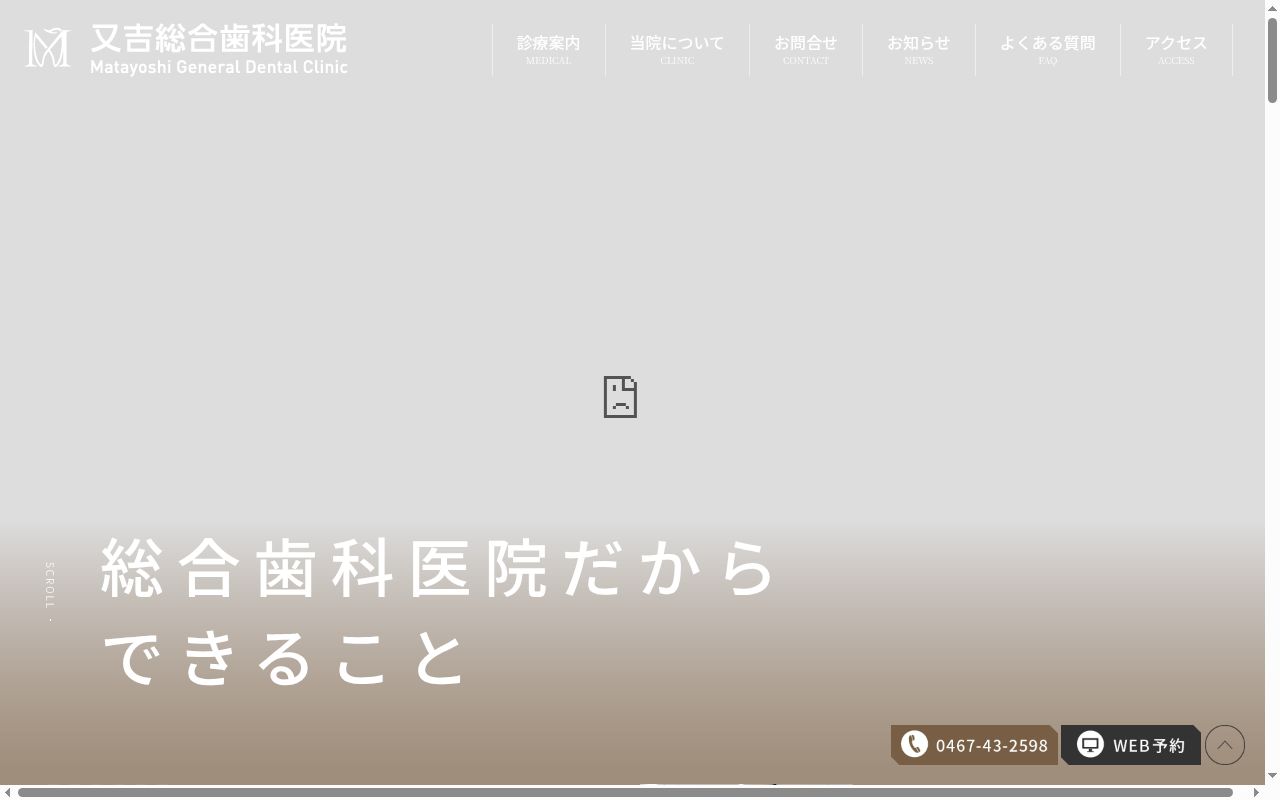Open the アクセス ACCESS menu item
Image resolution: width=1280 pixels, height=800 pixels.
point(1176,50)
